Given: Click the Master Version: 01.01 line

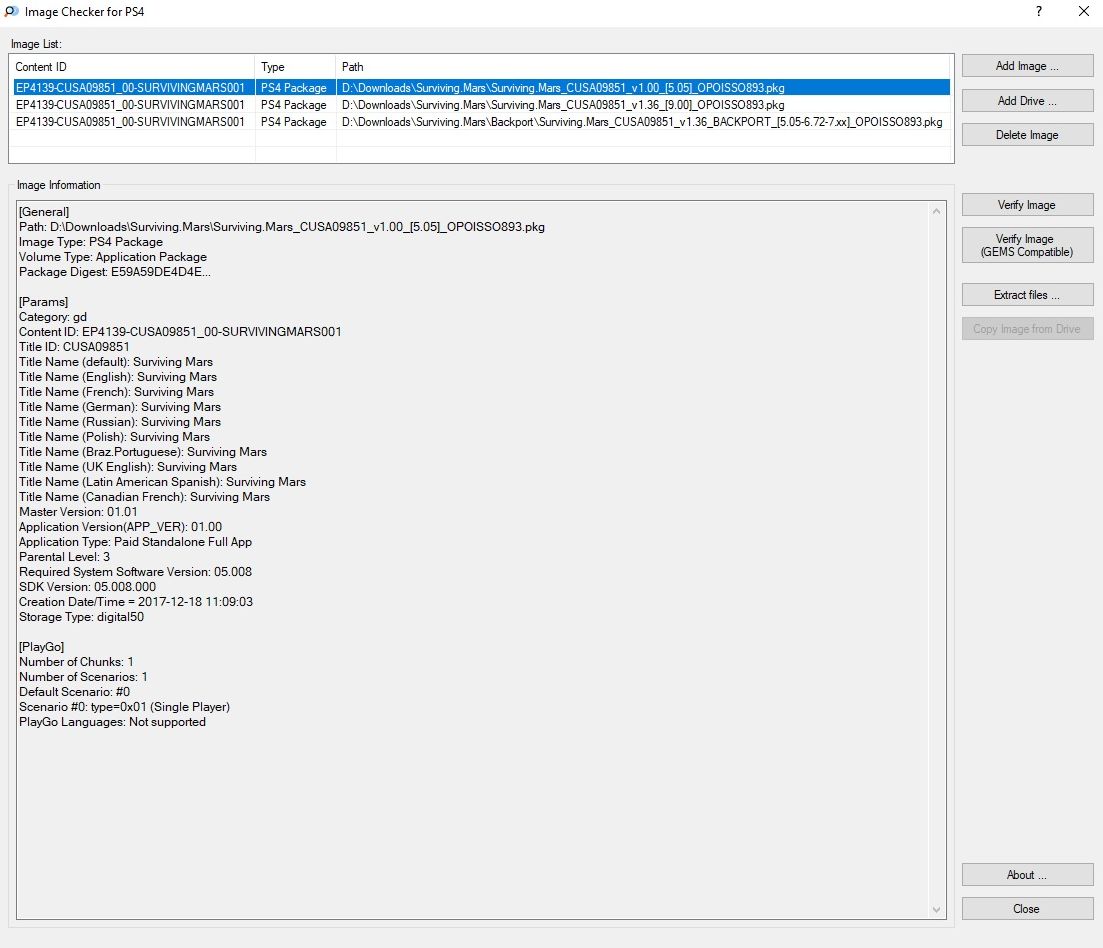Looking at the screenshot, I should (x=78, y=512).
